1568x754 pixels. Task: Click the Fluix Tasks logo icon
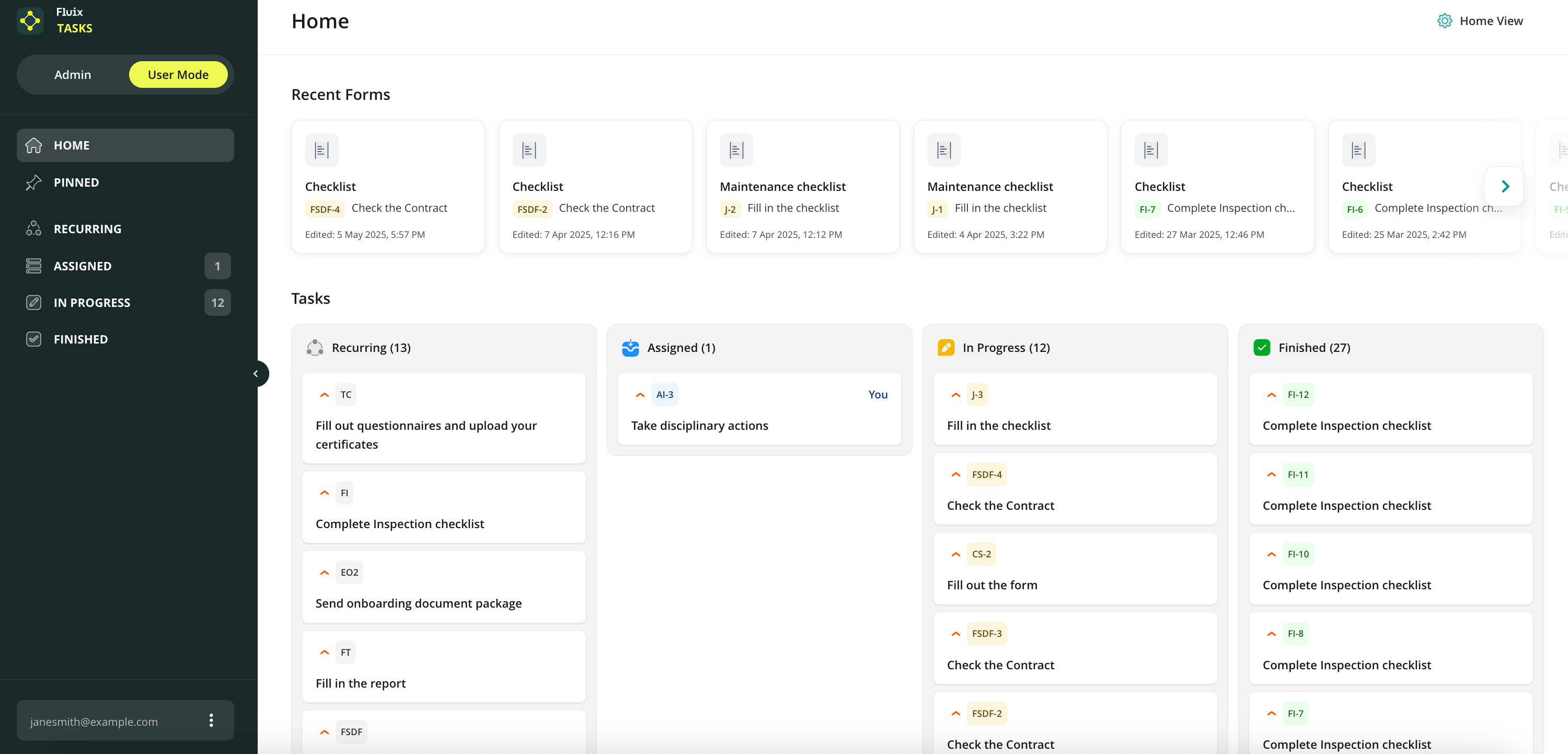30,21
